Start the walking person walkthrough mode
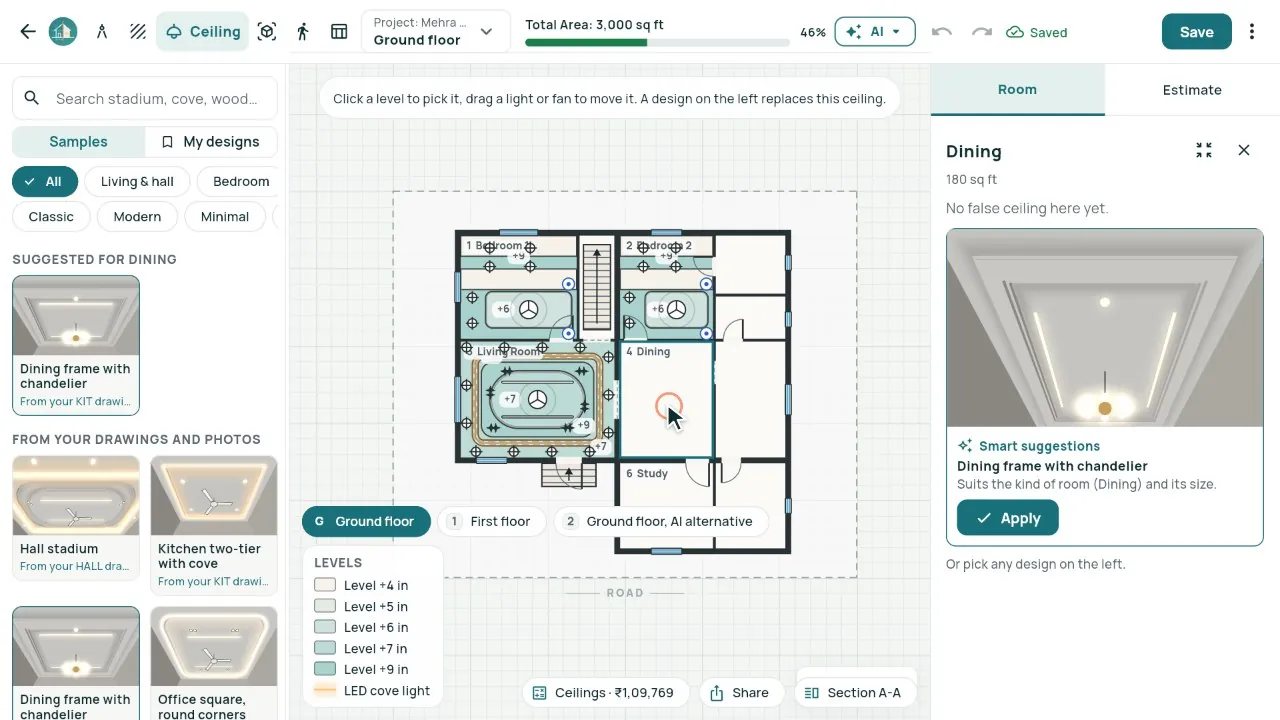The image size is (1280, 720). point(303,32)
